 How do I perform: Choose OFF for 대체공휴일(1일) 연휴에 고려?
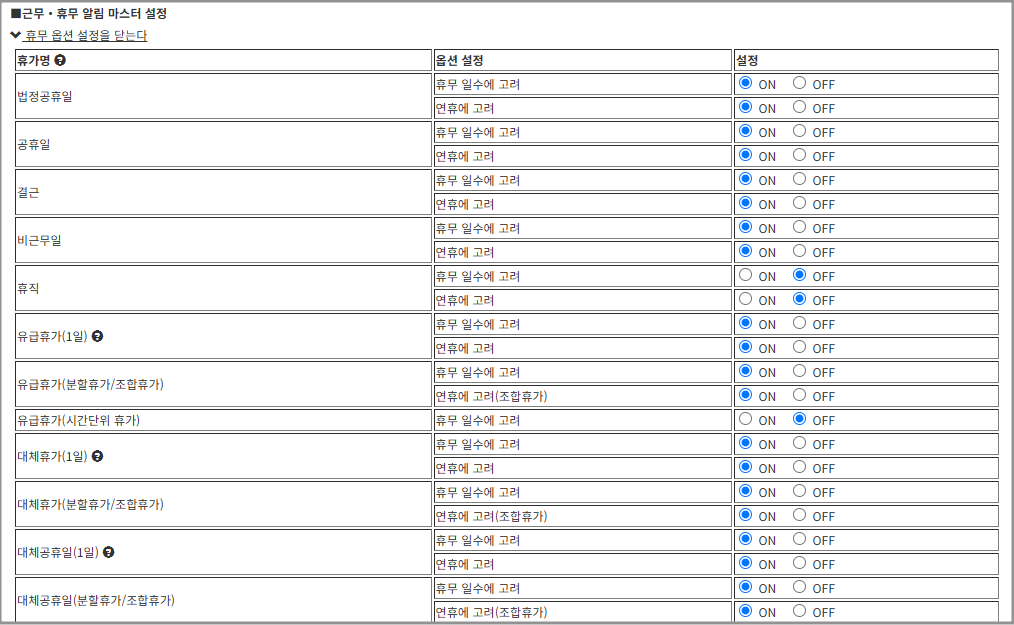[x=799, y=563]
